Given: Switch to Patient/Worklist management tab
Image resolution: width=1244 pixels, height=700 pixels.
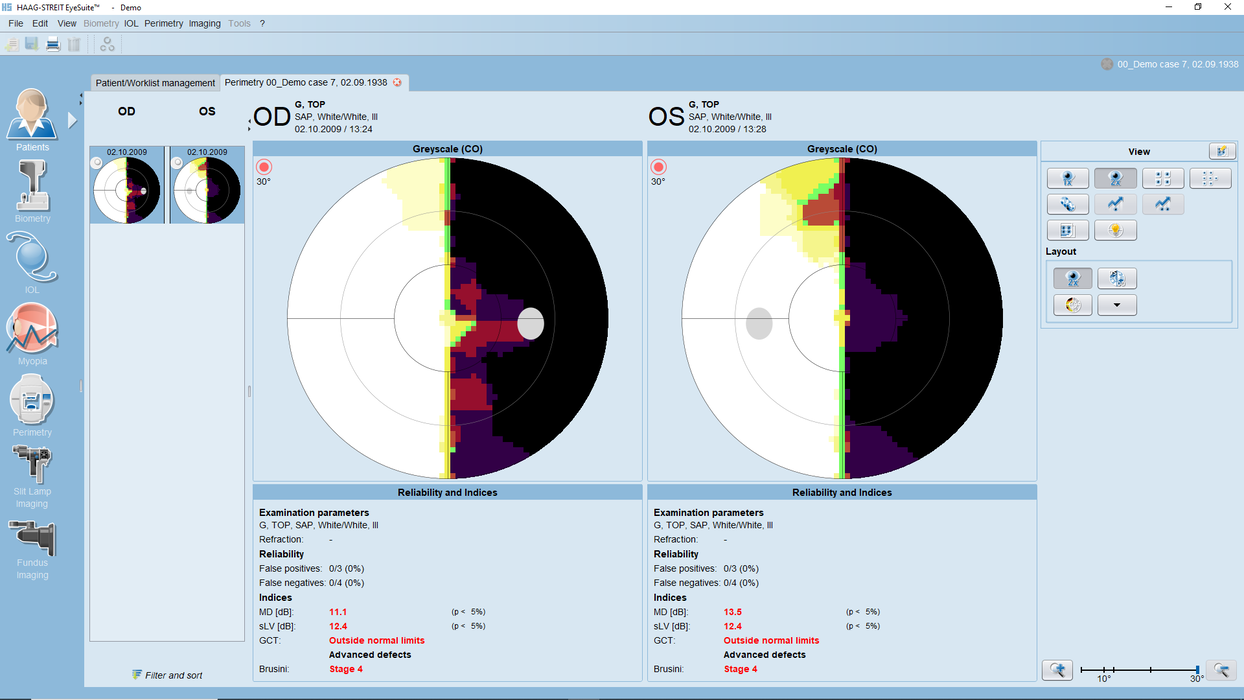Looking at the screenshot, I should tap(155, 83).
